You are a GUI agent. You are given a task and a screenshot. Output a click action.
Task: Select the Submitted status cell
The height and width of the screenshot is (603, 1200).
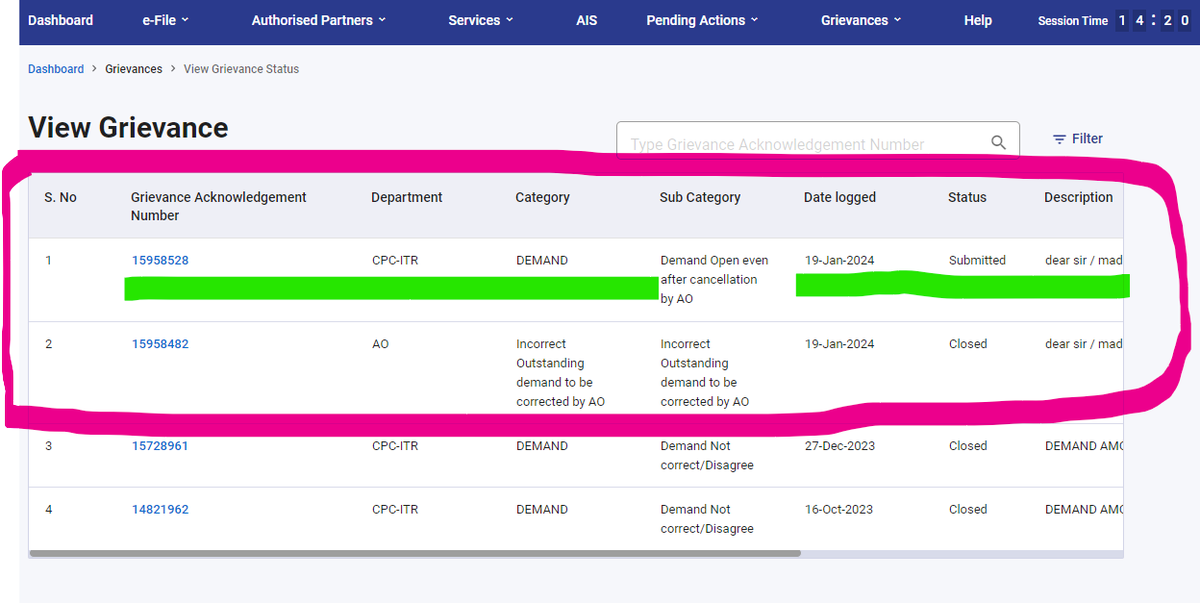(x=977, y=260)
